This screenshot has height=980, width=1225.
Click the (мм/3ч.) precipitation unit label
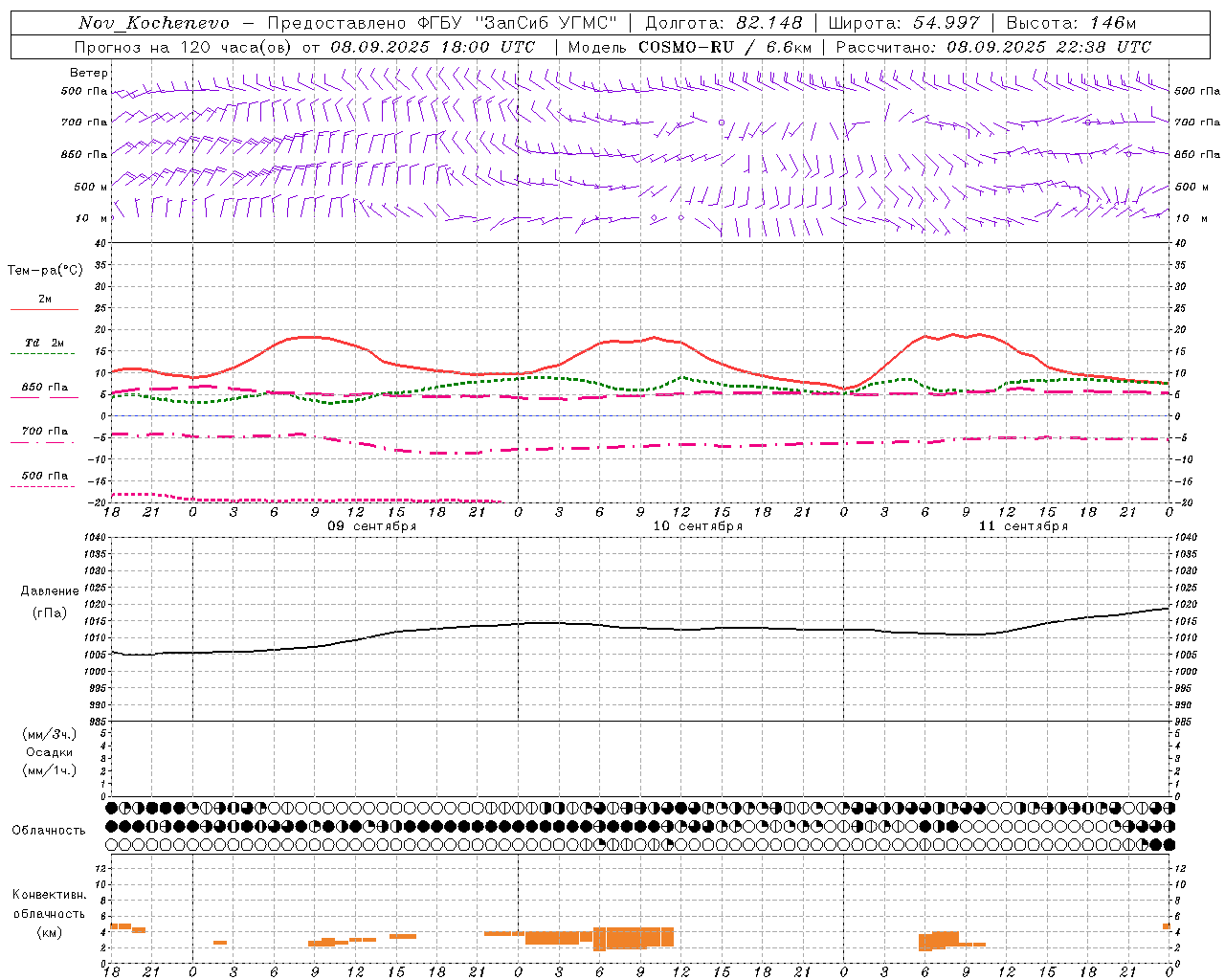click(50, 734)
